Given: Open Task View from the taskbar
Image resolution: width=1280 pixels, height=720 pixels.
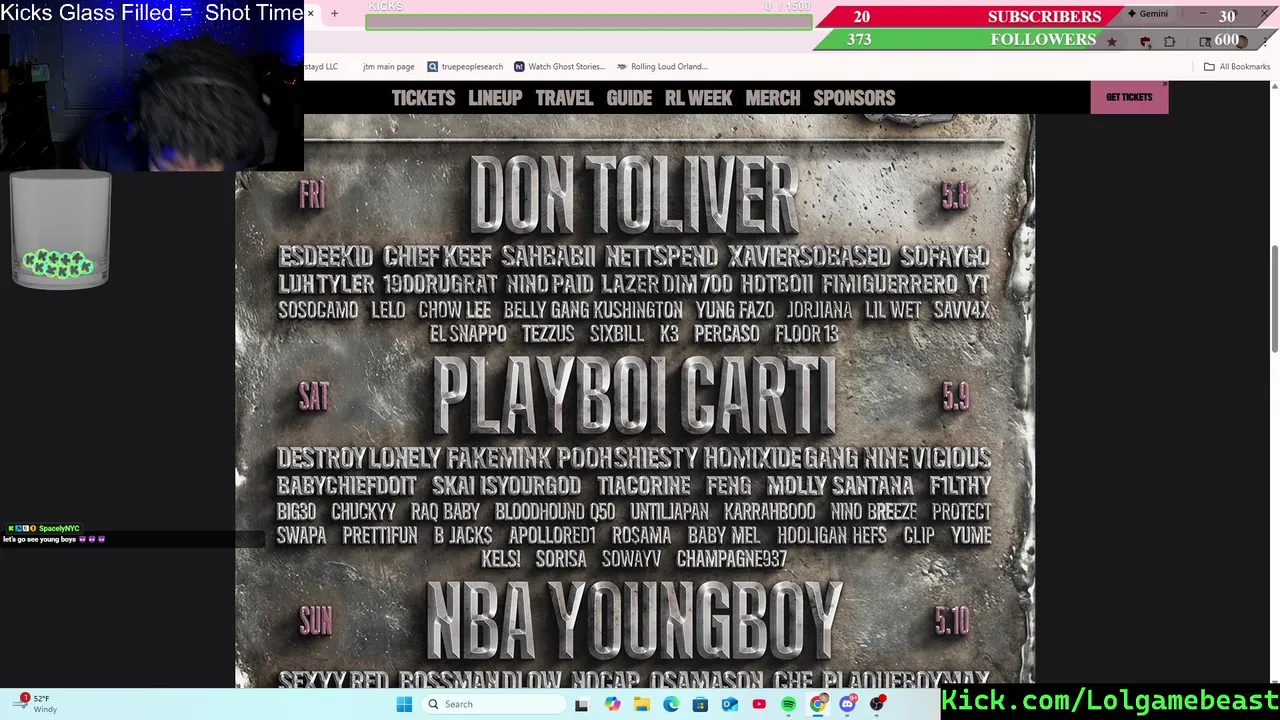Looking at the screenshot, I should (581, 704).
